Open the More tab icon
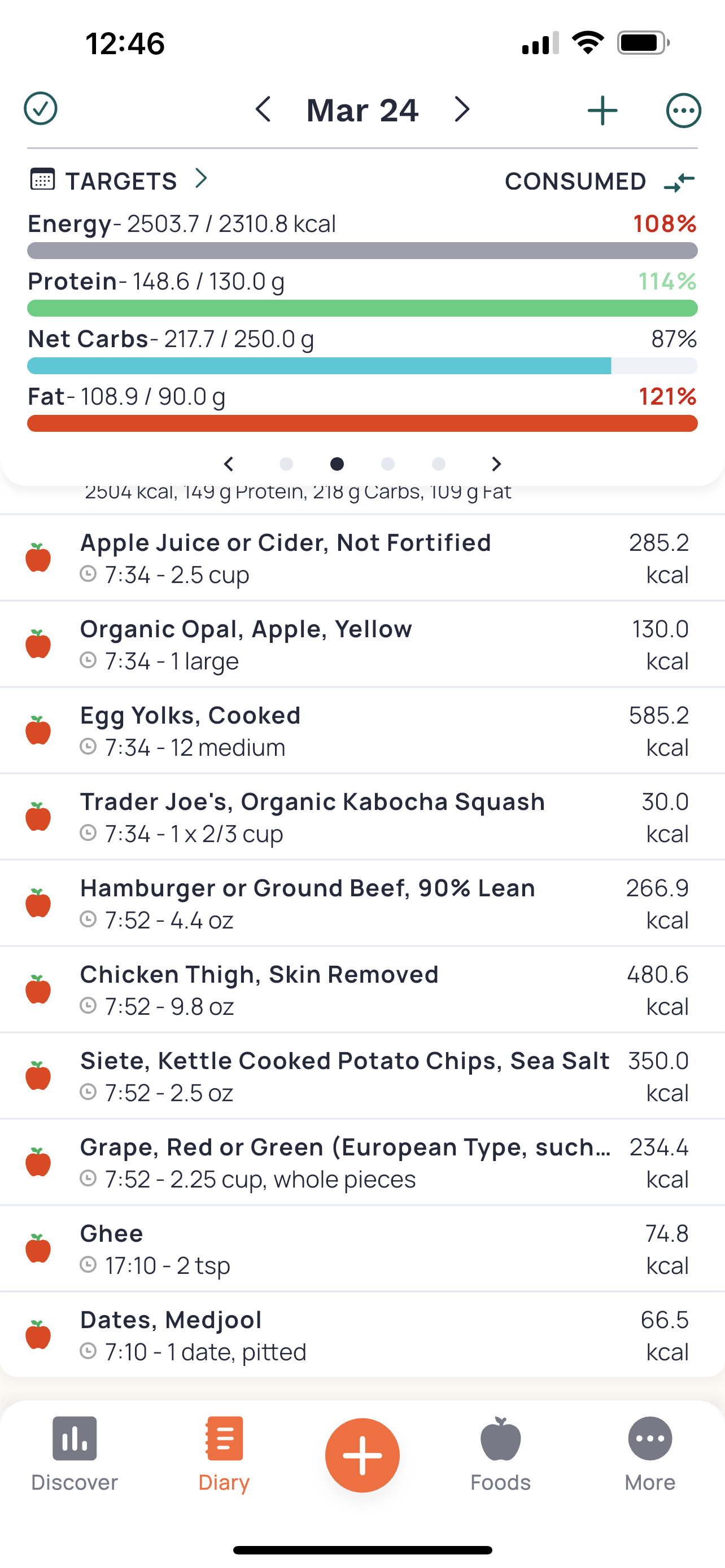Screen dimensions: 725x1568 [x=649, y=1439]
